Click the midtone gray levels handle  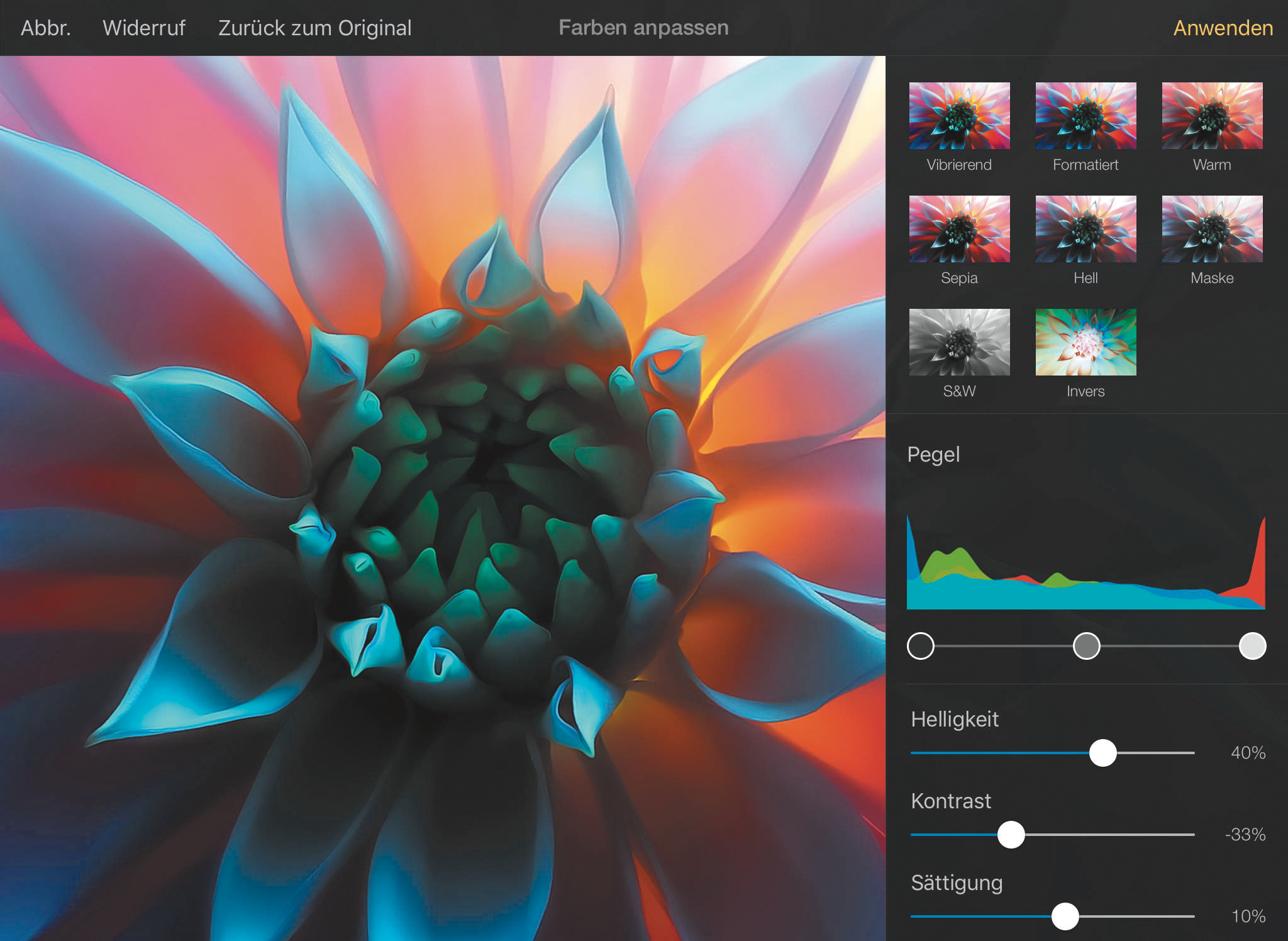(x=1086, y=646)
